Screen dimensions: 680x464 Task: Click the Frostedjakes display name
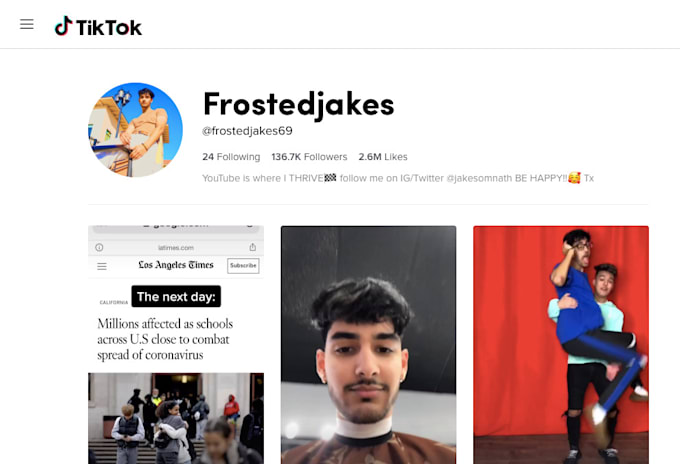(298, 104)
